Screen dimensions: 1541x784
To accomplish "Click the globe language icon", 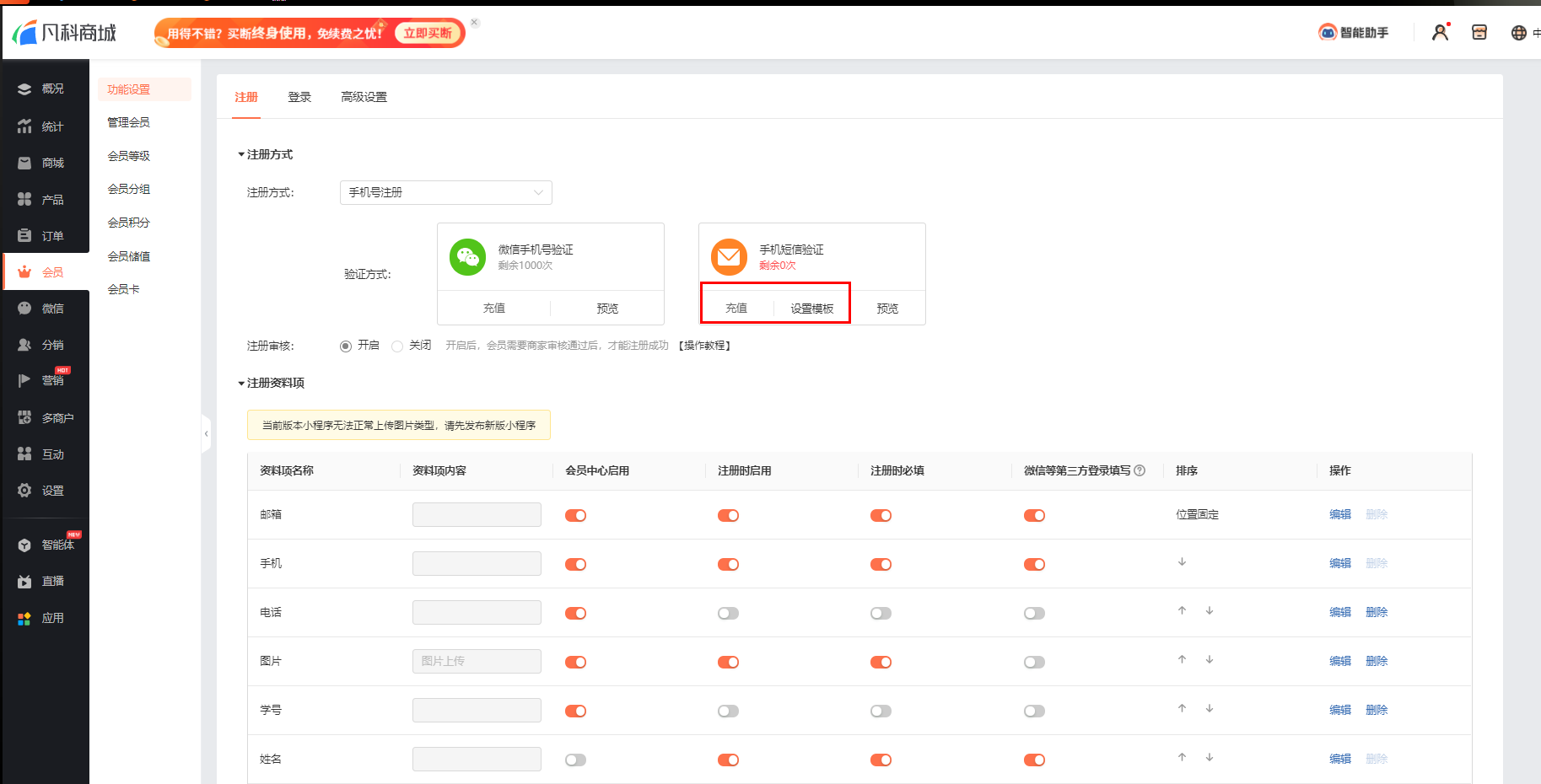I will tap(1518, 33).
